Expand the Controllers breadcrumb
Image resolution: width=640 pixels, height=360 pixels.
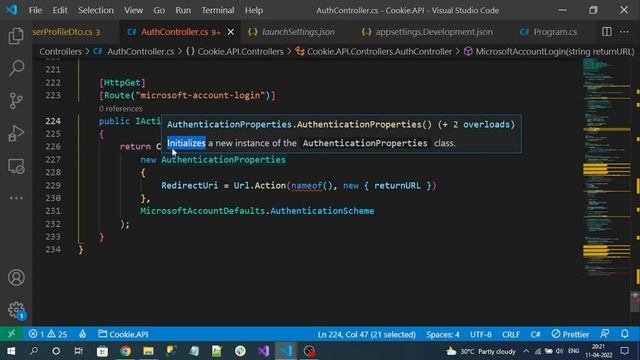(60, 51)
